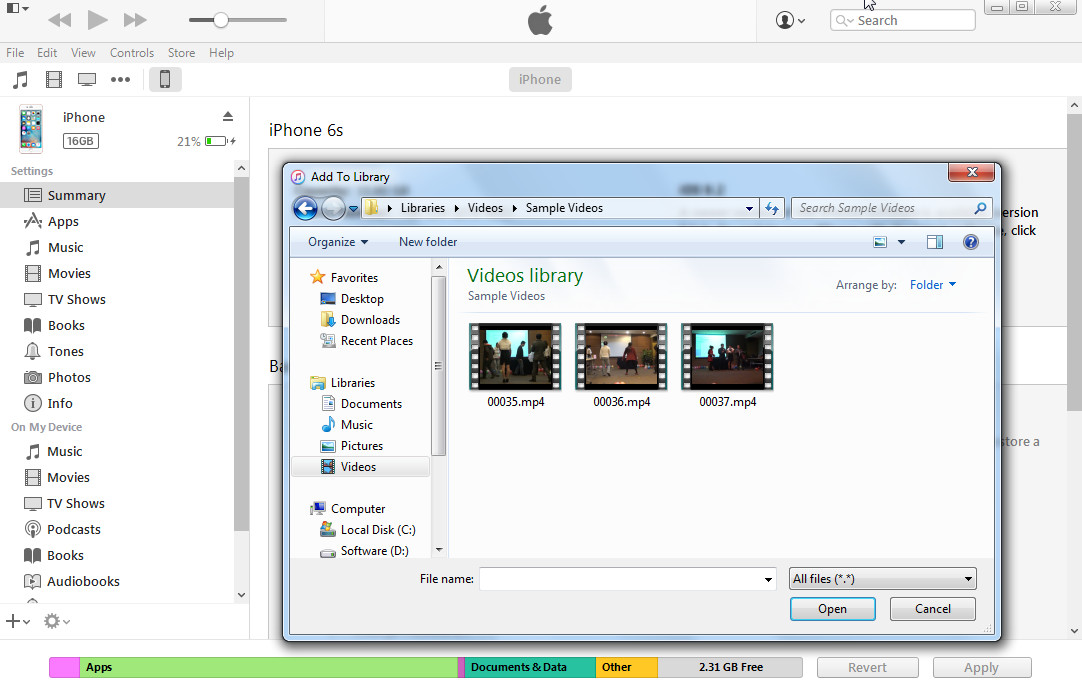Select Apps in the Settings sidebar
The width and height of the screenshot is (1082, 694).
click(63, 222)
